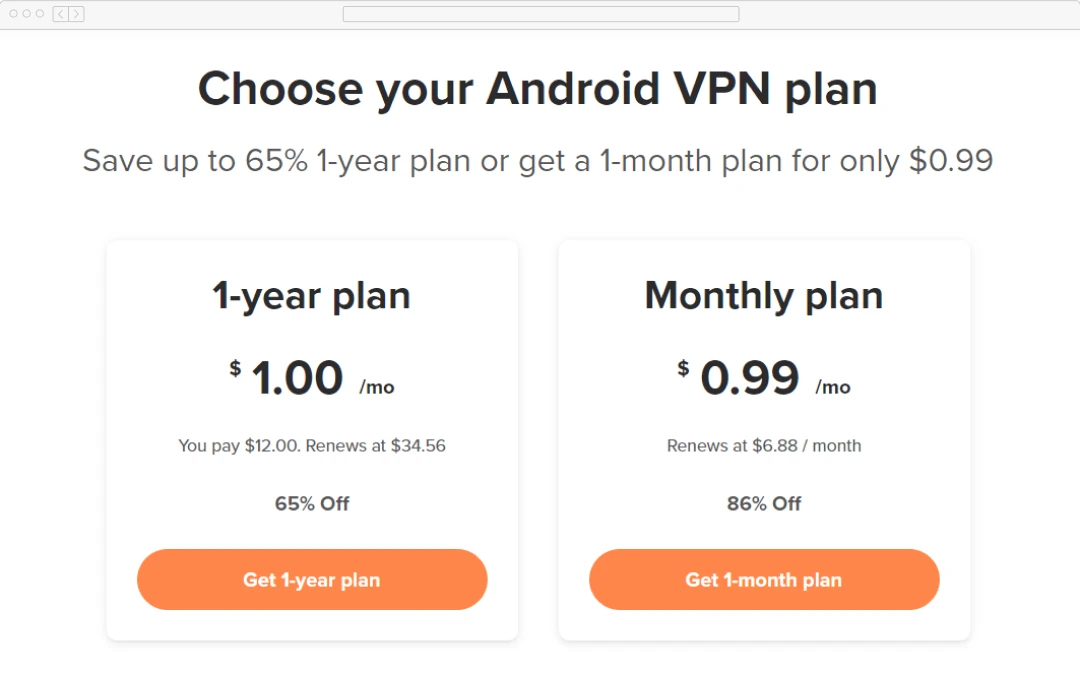Click the 86% Off label
Viewport: 1080px width, 680px height.
(763, 504)
